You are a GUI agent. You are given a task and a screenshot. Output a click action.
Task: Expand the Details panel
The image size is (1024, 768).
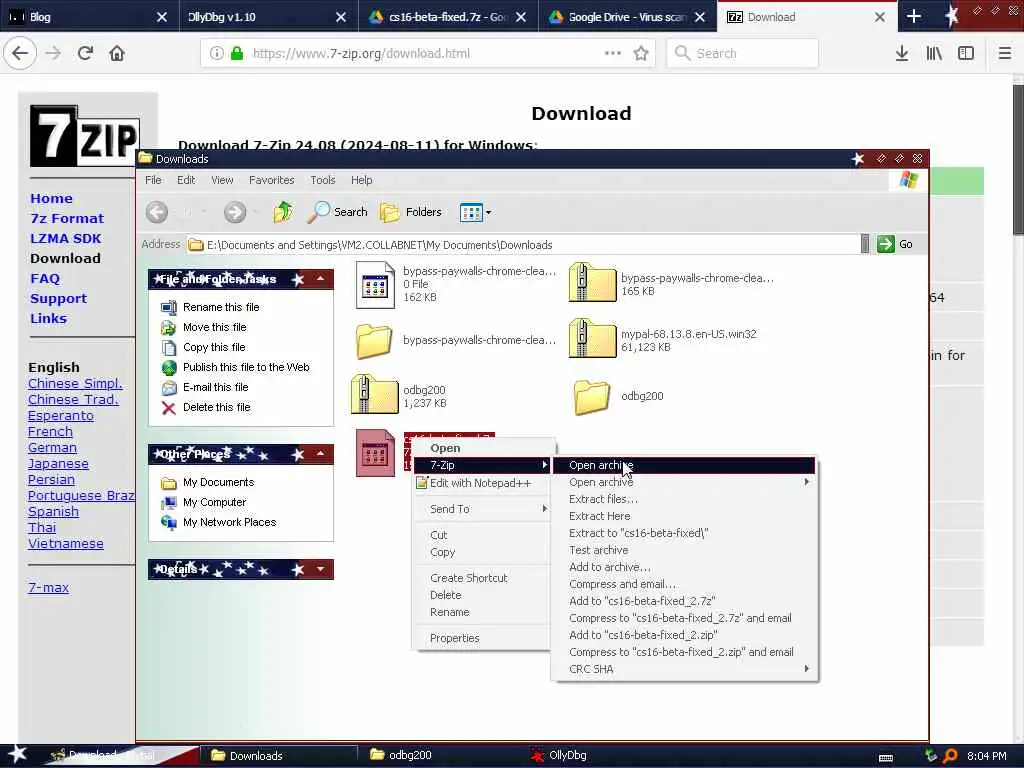[321, 569]
